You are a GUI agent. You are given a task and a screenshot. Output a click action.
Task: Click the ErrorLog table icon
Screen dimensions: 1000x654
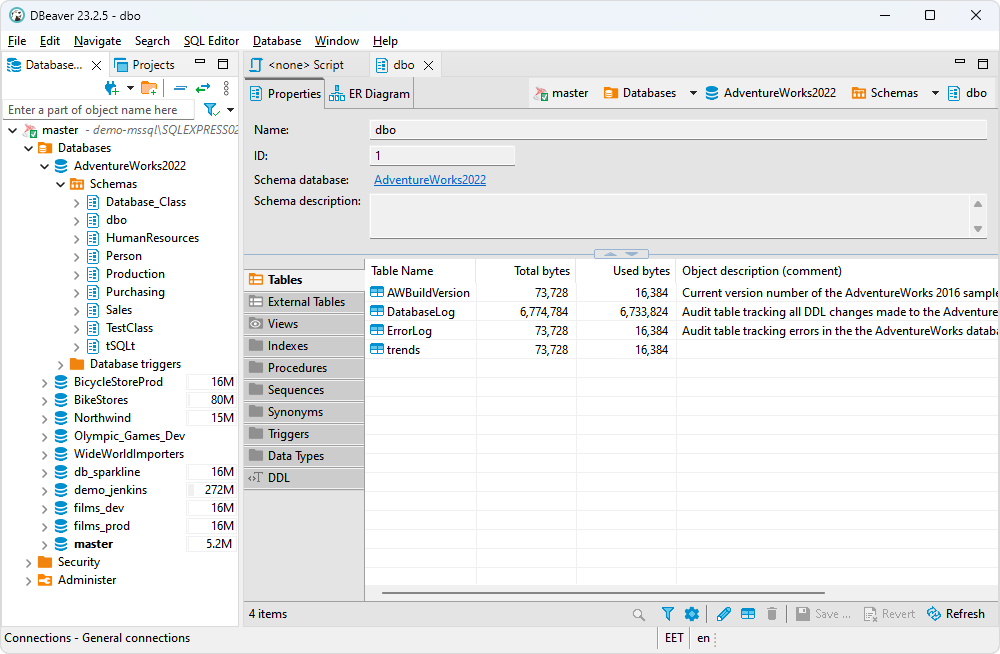(x=377, y=331)
